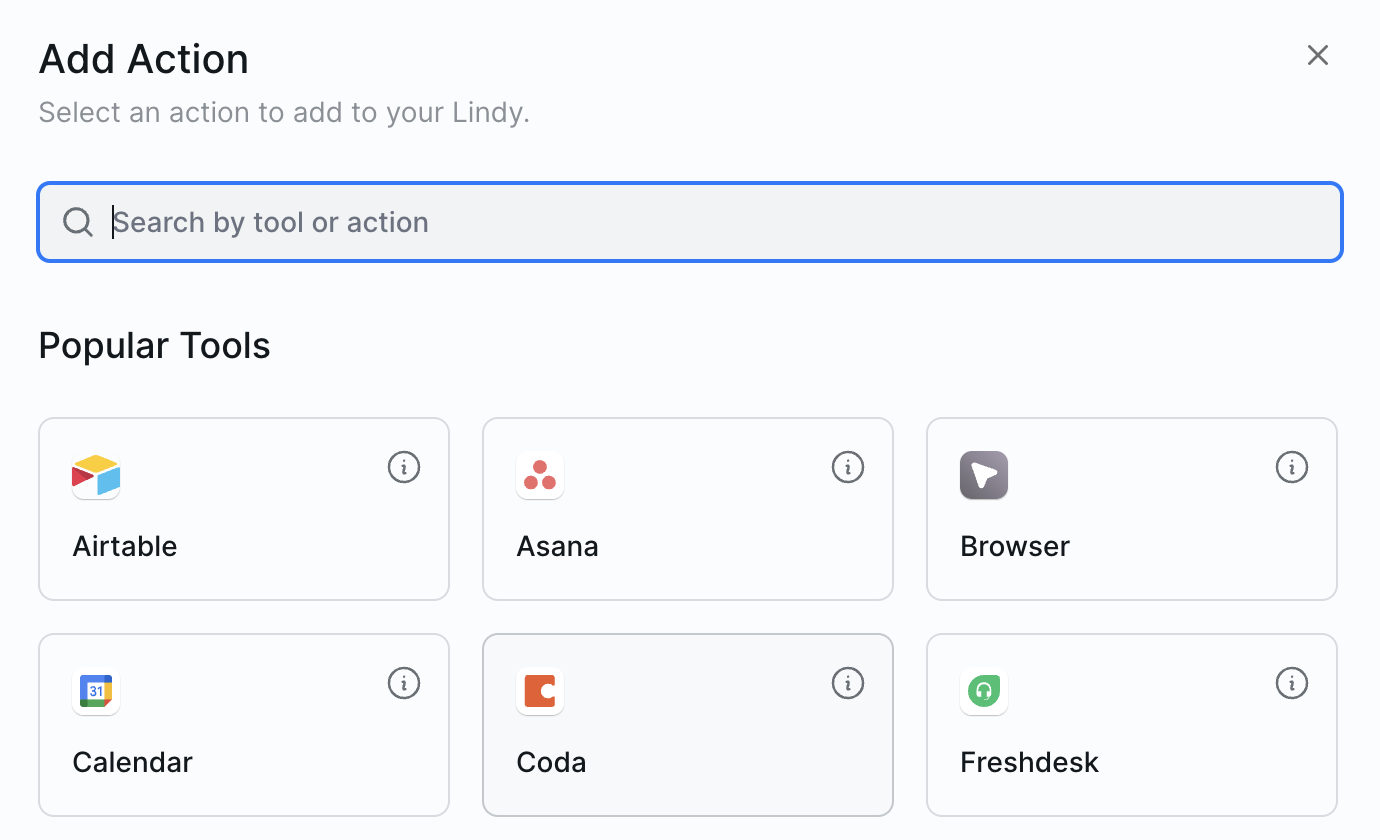
Task: Close the Add Action dialog
Action: [1318, 55]
